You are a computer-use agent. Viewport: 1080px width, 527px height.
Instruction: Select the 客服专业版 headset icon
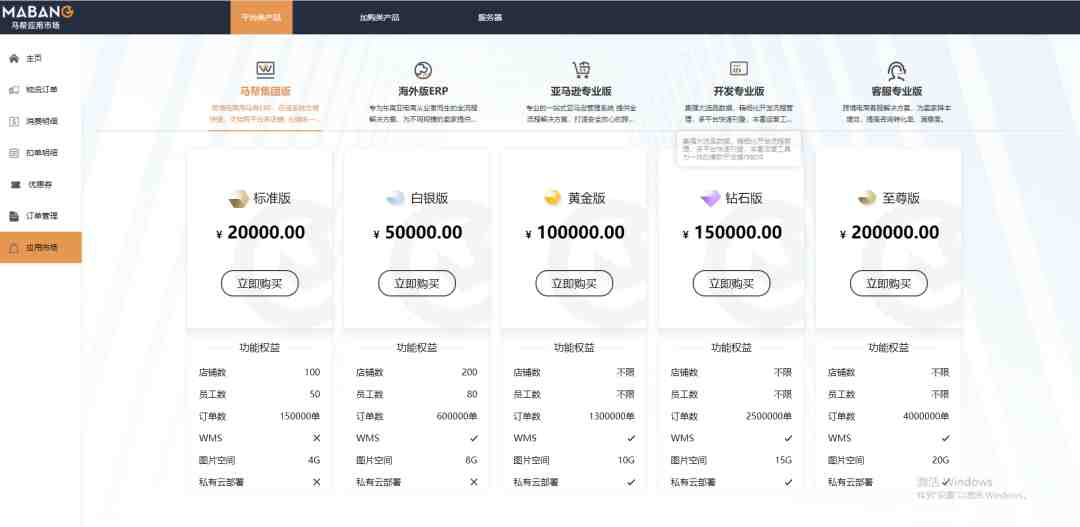pos(896,70)
